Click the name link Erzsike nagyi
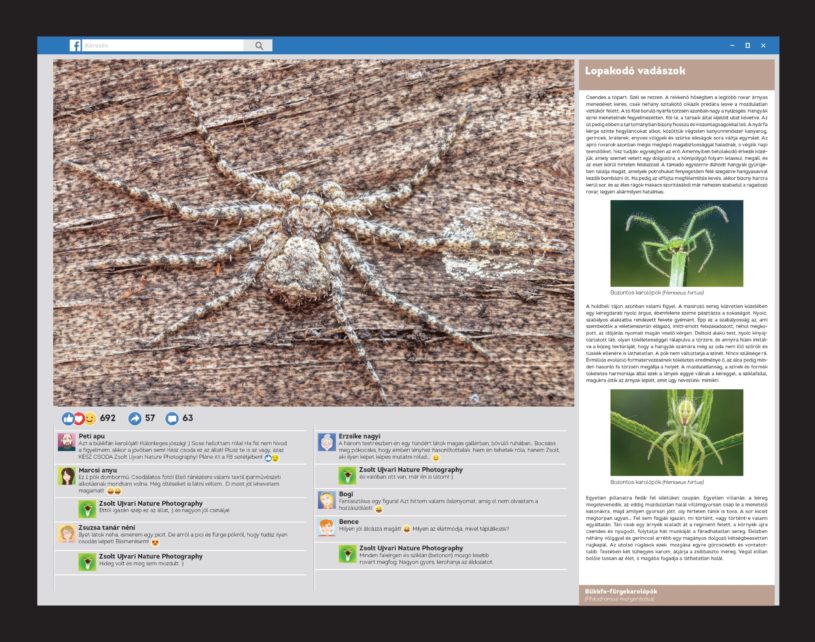Screen dimensions: 815x642 click(360, 436)
